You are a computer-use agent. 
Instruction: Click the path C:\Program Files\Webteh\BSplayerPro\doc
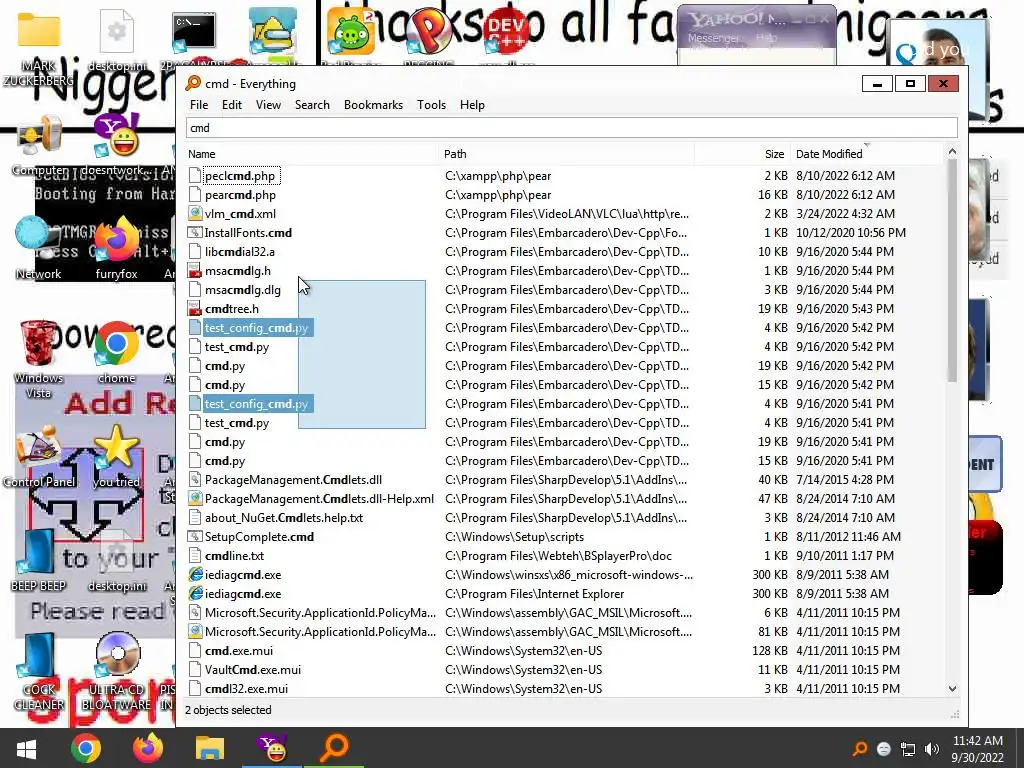point(558,556)
